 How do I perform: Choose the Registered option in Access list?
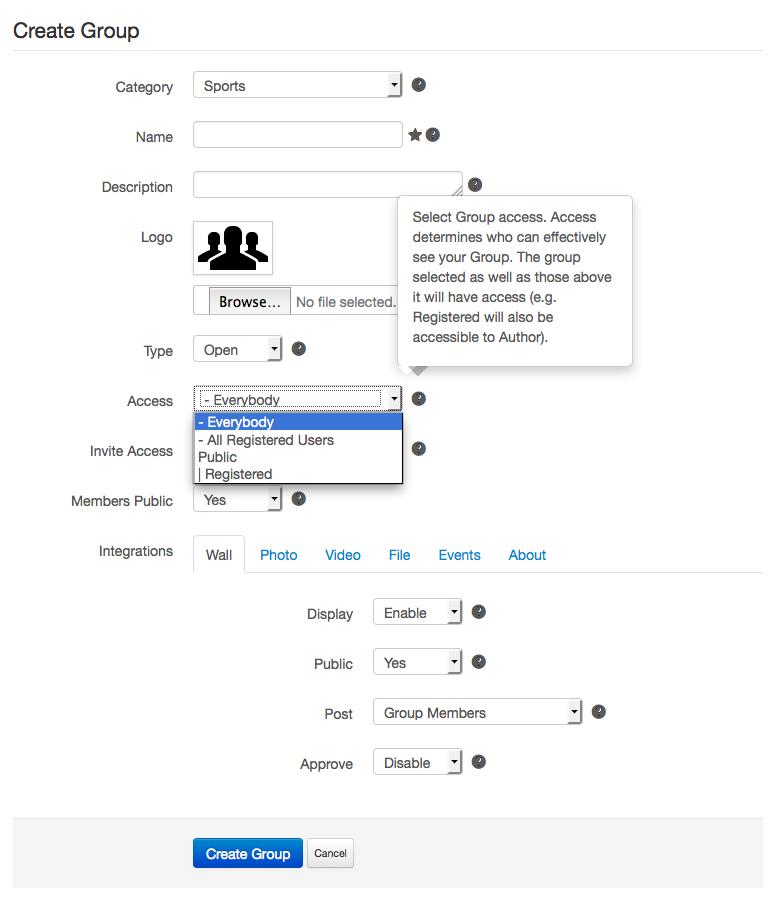tap(298, 474)
